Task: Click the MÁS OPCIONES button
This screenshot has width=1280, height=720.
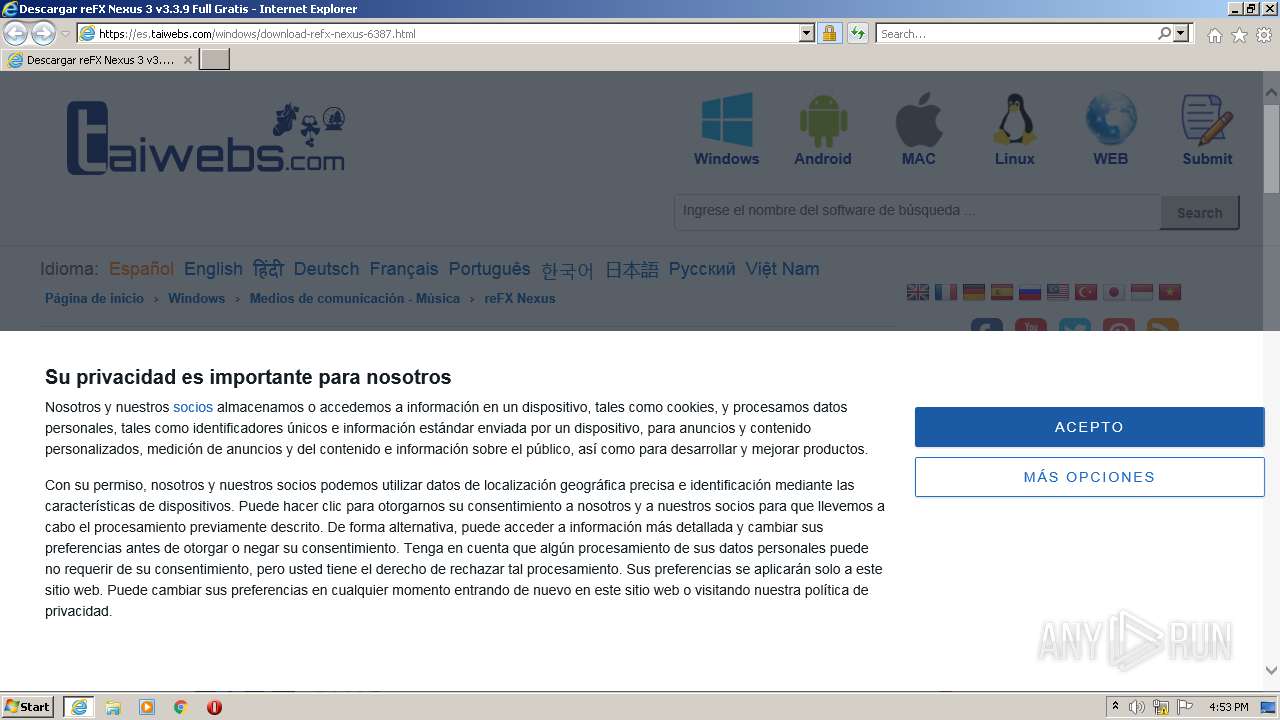Action: click(x=1089, y=477)
